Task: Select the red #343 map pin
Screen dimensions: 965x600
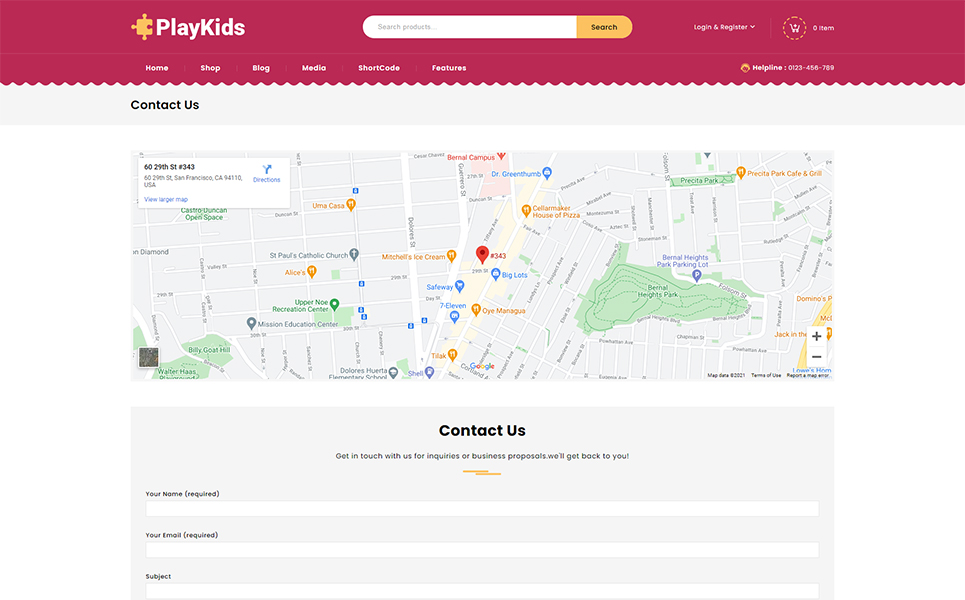Action: pos(482,254)
